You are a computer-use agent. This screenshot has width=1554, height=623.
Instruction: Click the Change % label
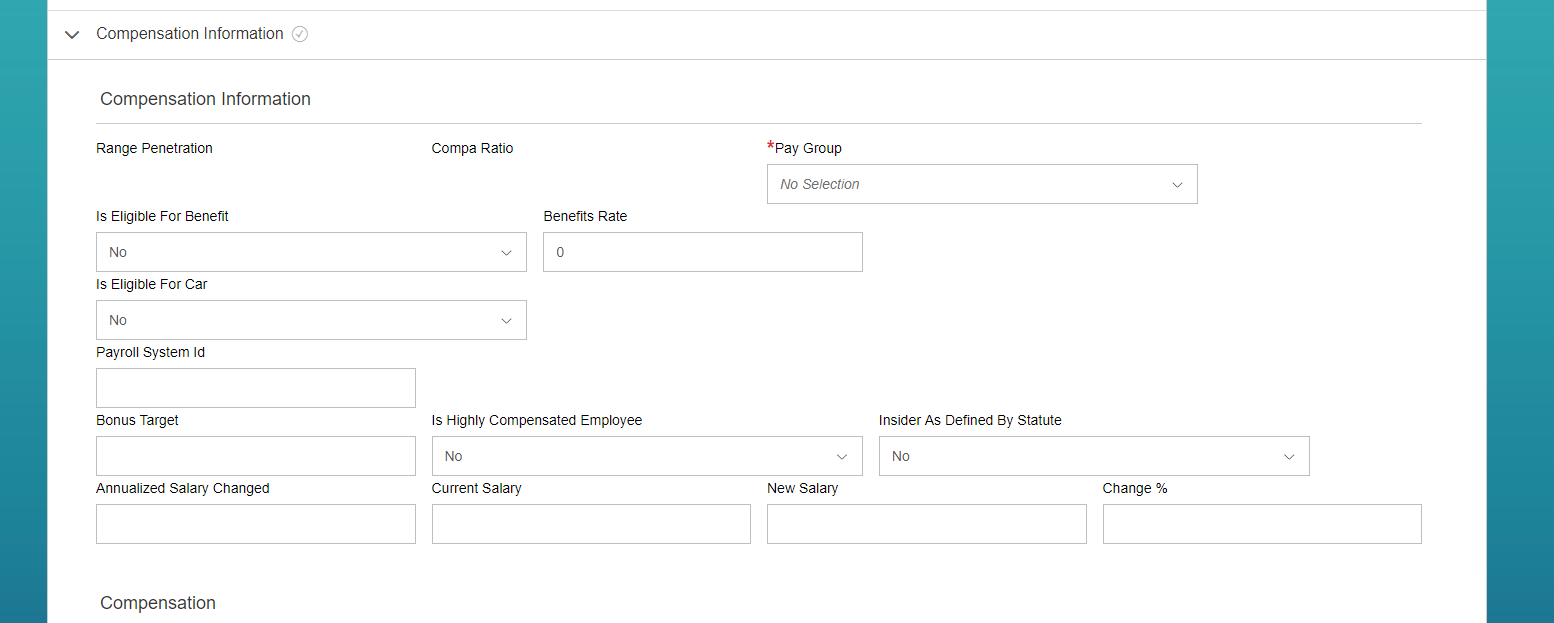tap(1135, 488)
